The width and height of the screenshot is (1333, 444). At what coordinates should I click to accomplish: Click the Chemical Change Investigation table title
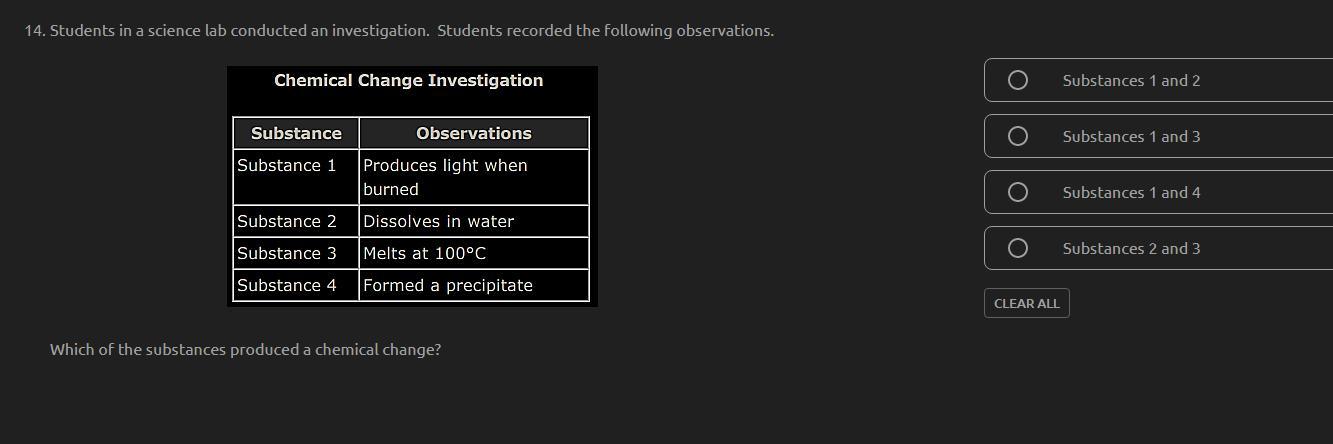pyautogui.click(x=408, y=81)
